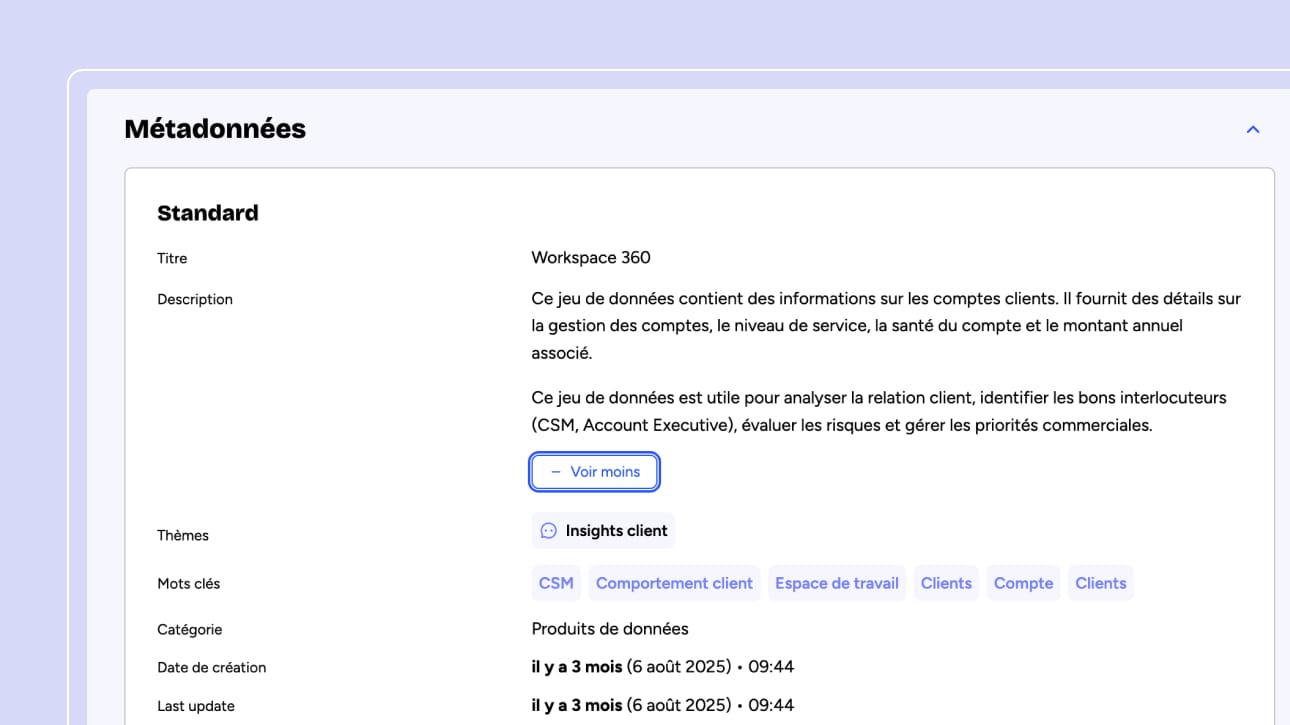Click the first description paragraph text
This screenshot has height=725, width=1290.
[885, 326]
